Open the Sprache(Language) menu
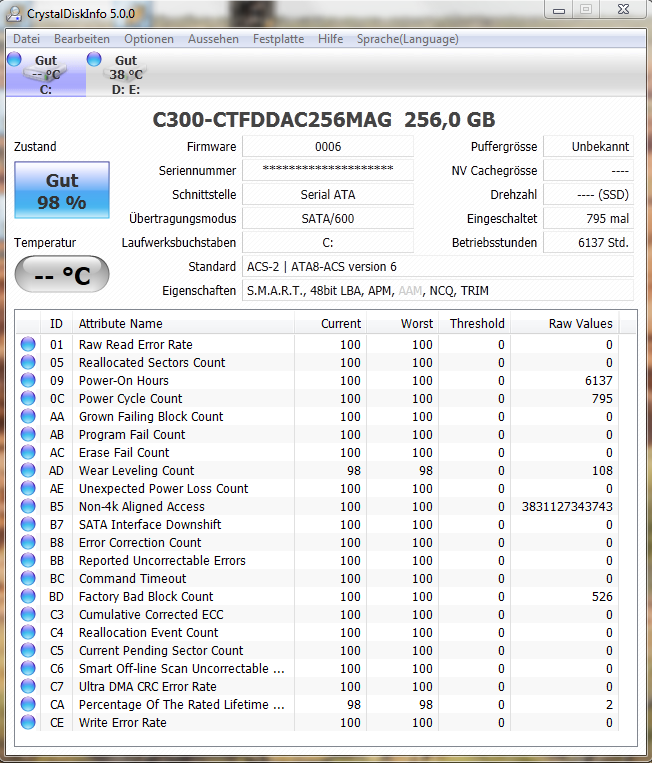The height and width of the screenshot is (763, 652). point(407,39)
